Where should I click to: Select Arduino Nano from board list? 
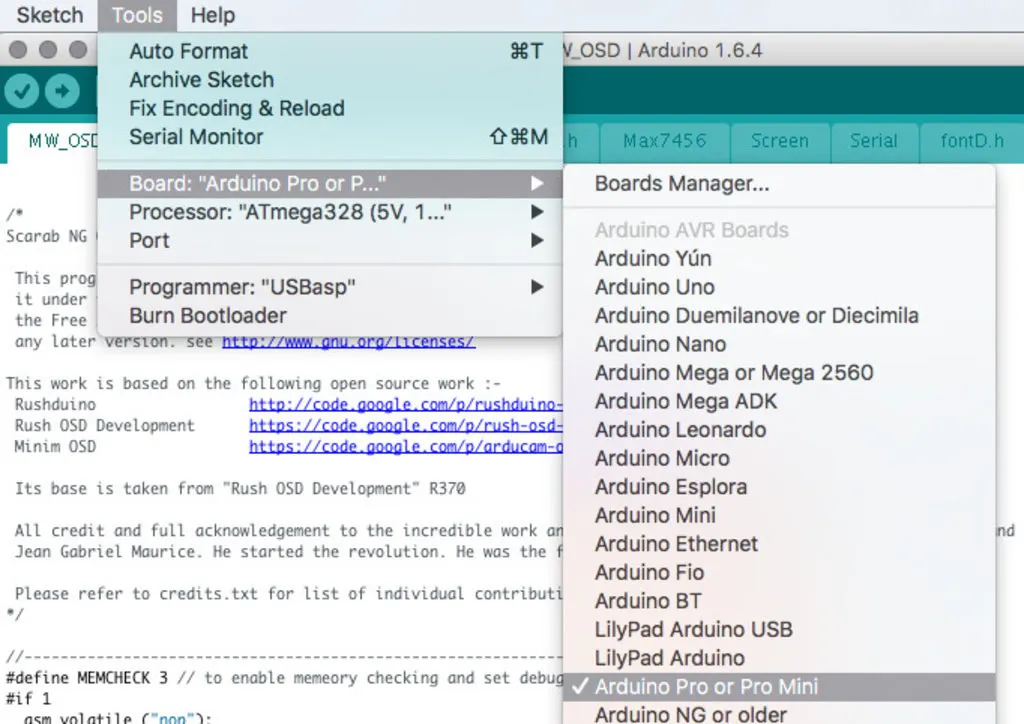pos(660,344)
